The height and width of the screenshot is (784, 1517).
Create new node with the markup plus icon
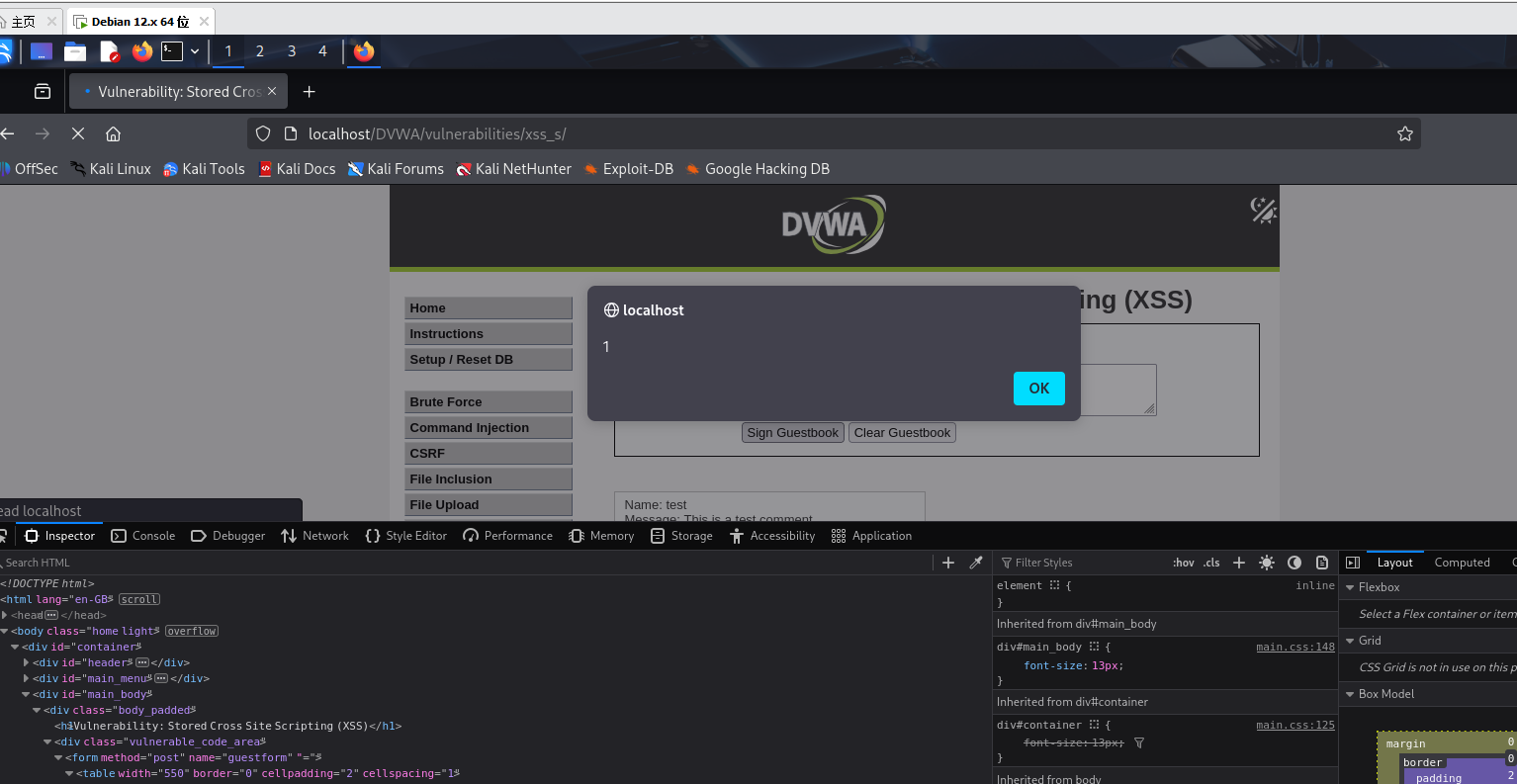point(947,563)
